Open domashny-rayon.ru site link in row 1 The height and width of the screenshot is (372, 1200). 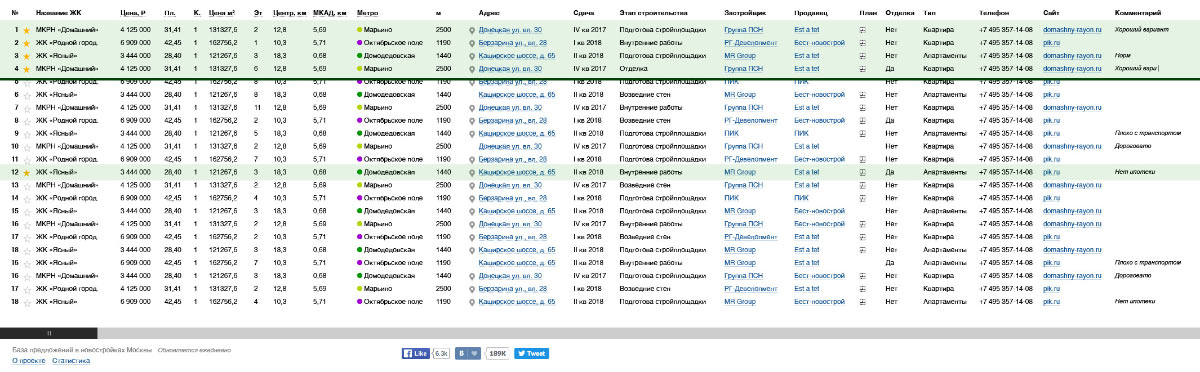[x=1071, y=31]
